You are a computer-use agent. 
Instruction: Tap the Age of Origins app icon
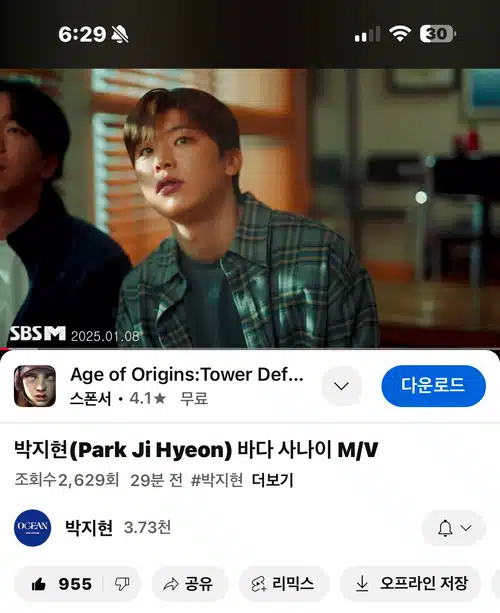pyautogui.click(x=35, y=386)
